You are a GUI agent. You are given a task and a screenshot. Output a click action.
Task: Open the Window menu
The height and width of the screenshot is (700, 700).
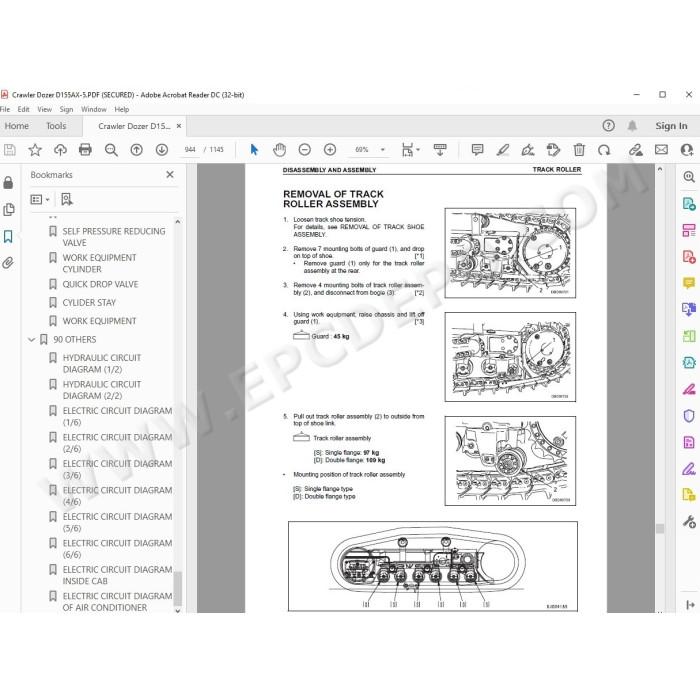[x=94, y=109]
